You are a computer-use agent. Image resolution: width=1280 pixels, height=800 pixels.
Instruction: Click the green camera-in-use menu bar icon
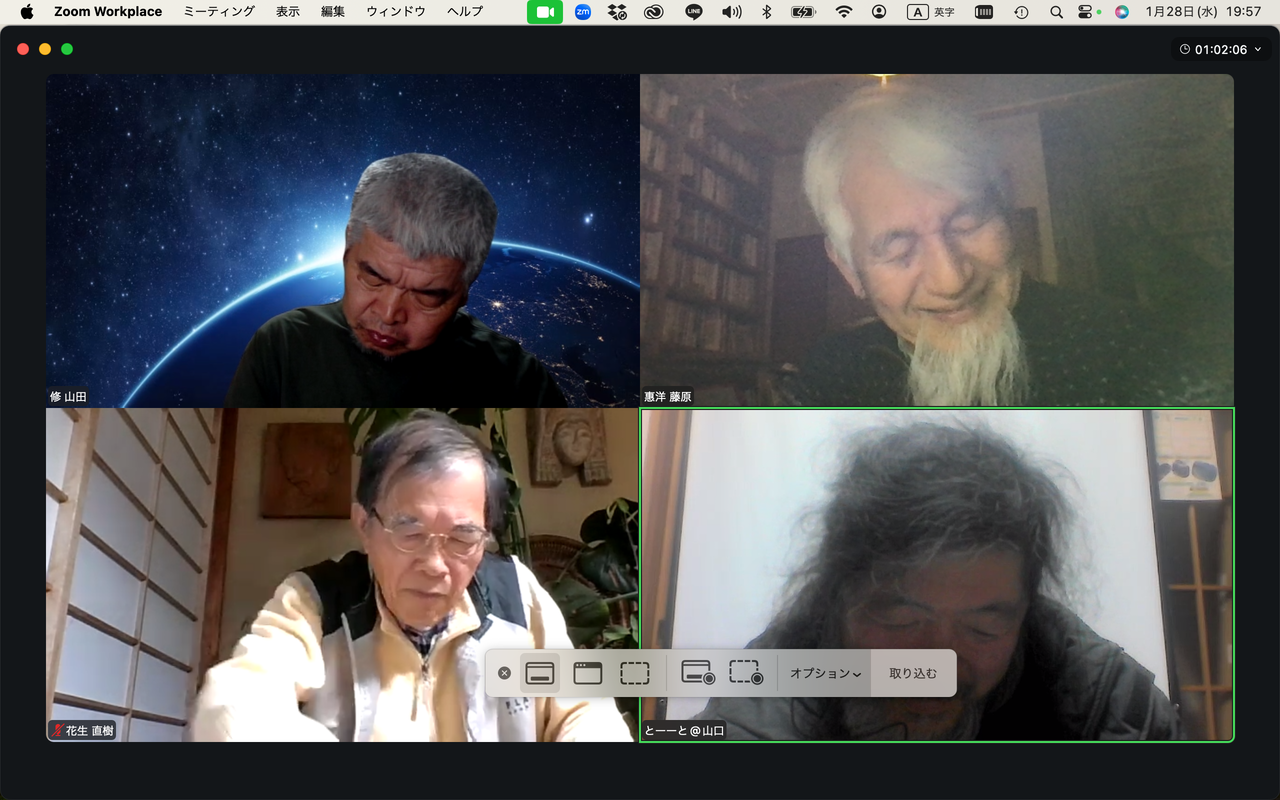(545, 12)
